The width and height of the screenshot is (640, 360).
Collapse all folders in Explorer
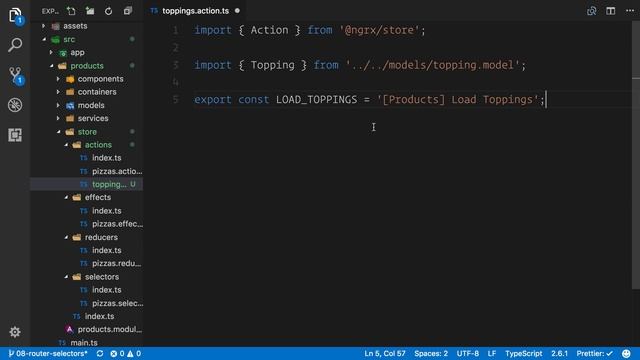coord(128,11)
